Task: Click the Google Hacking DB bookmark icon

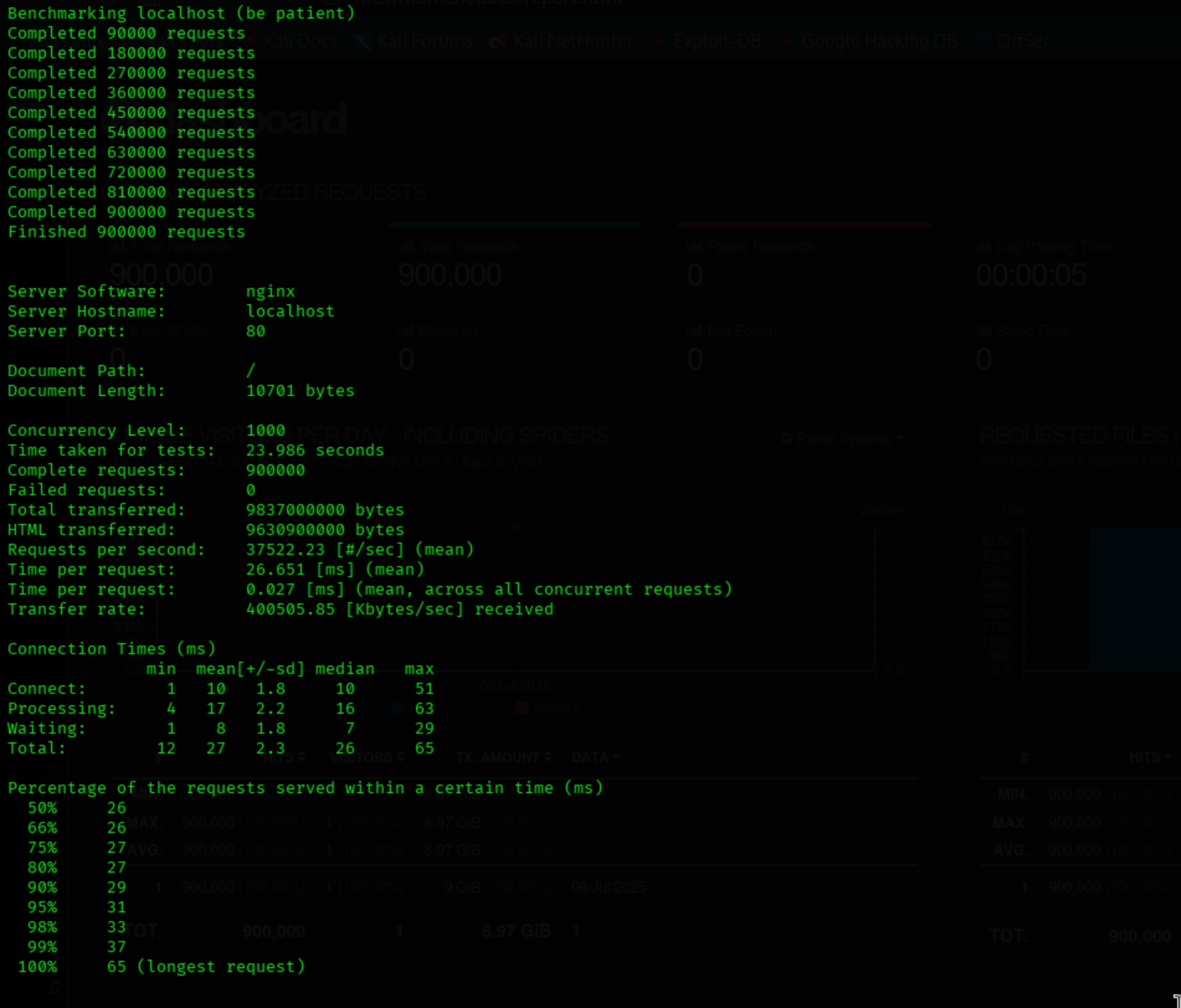Action: (785, 42)
